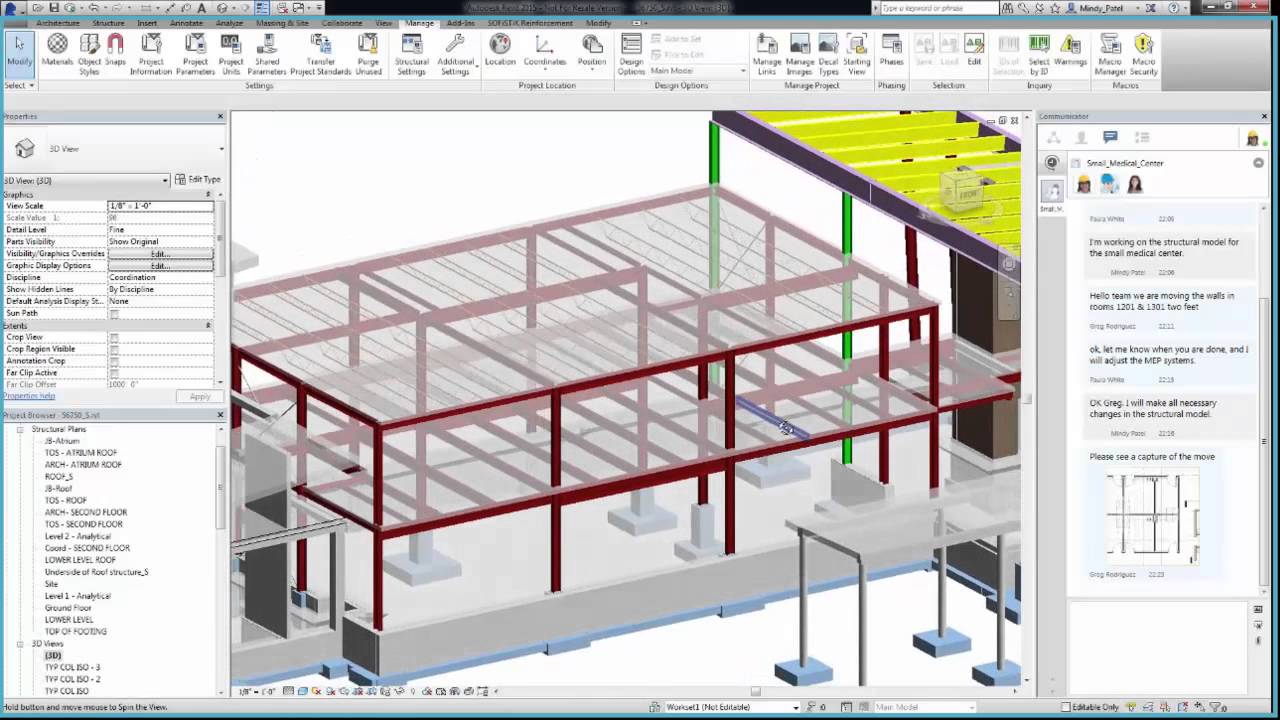
Task: Toggle the Annotation Crop checkbox
Action: pos(114,361)
